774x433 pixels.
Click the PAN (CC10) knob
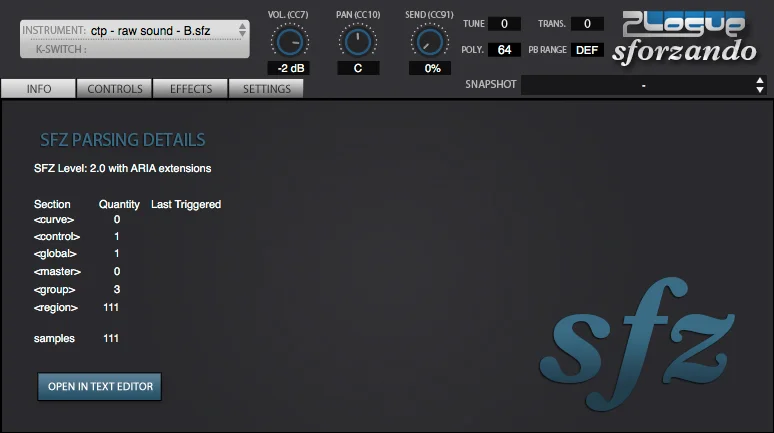click(358, 42)
